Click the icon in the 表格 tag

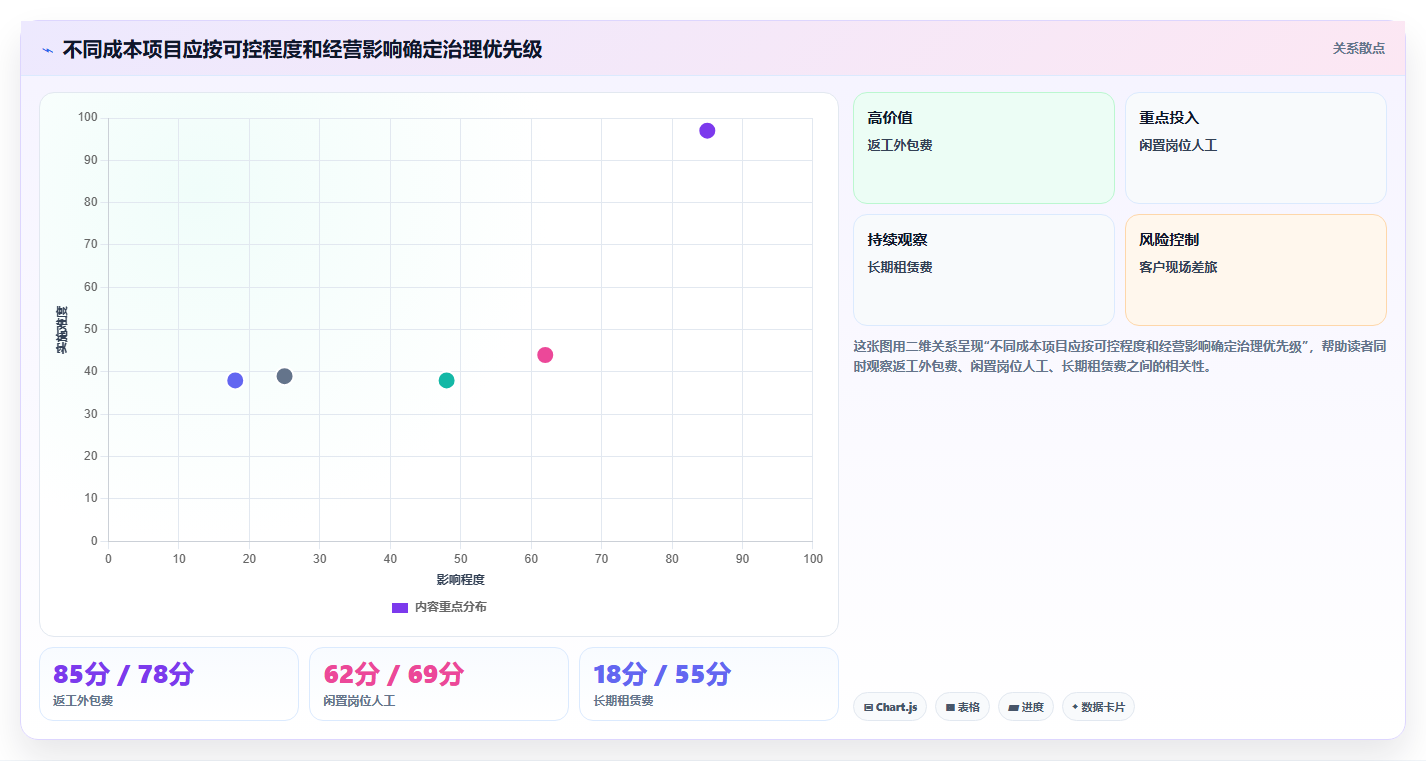[x=950, y=707]
